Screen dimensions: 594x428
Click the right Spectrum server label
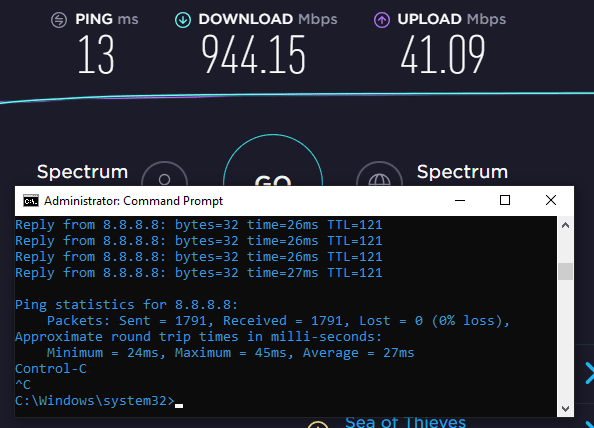coord(462,172)
